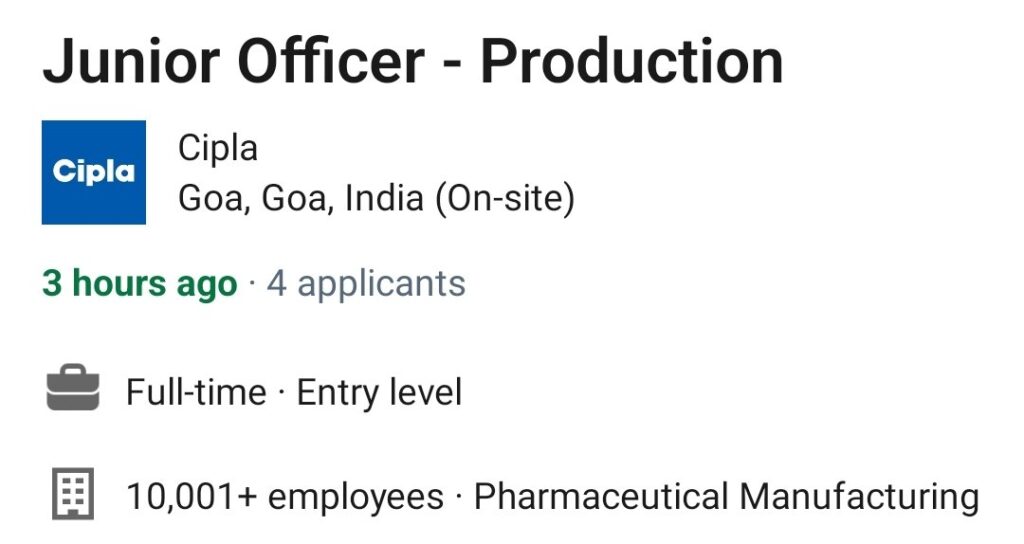
Task: Click the white Cipla wordmark inside logo
Action: 93,172
